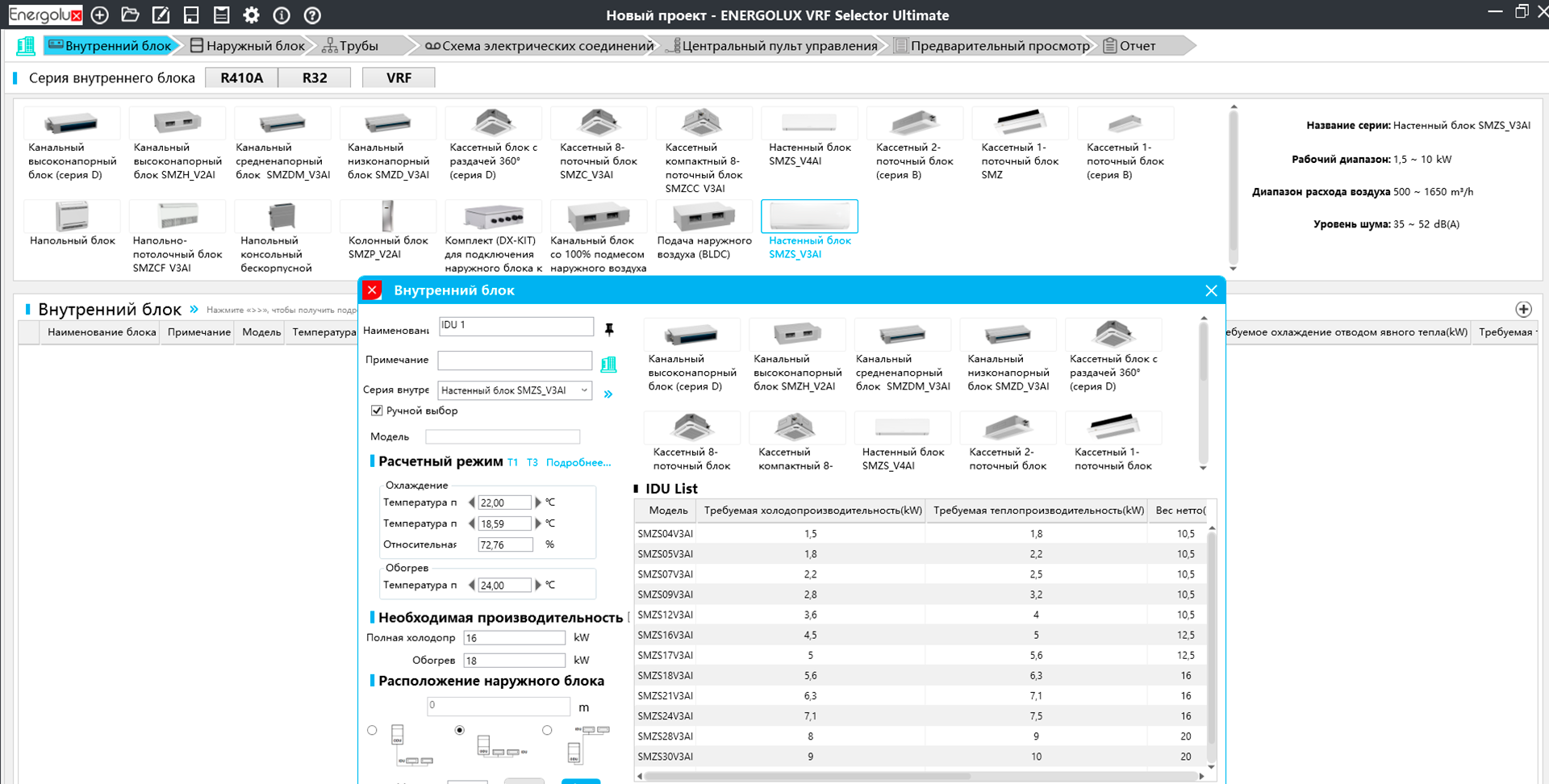Click the double chevron beside the series dropdown
This screenshot has width=1549, height=784.
click(x=608, y=394)
